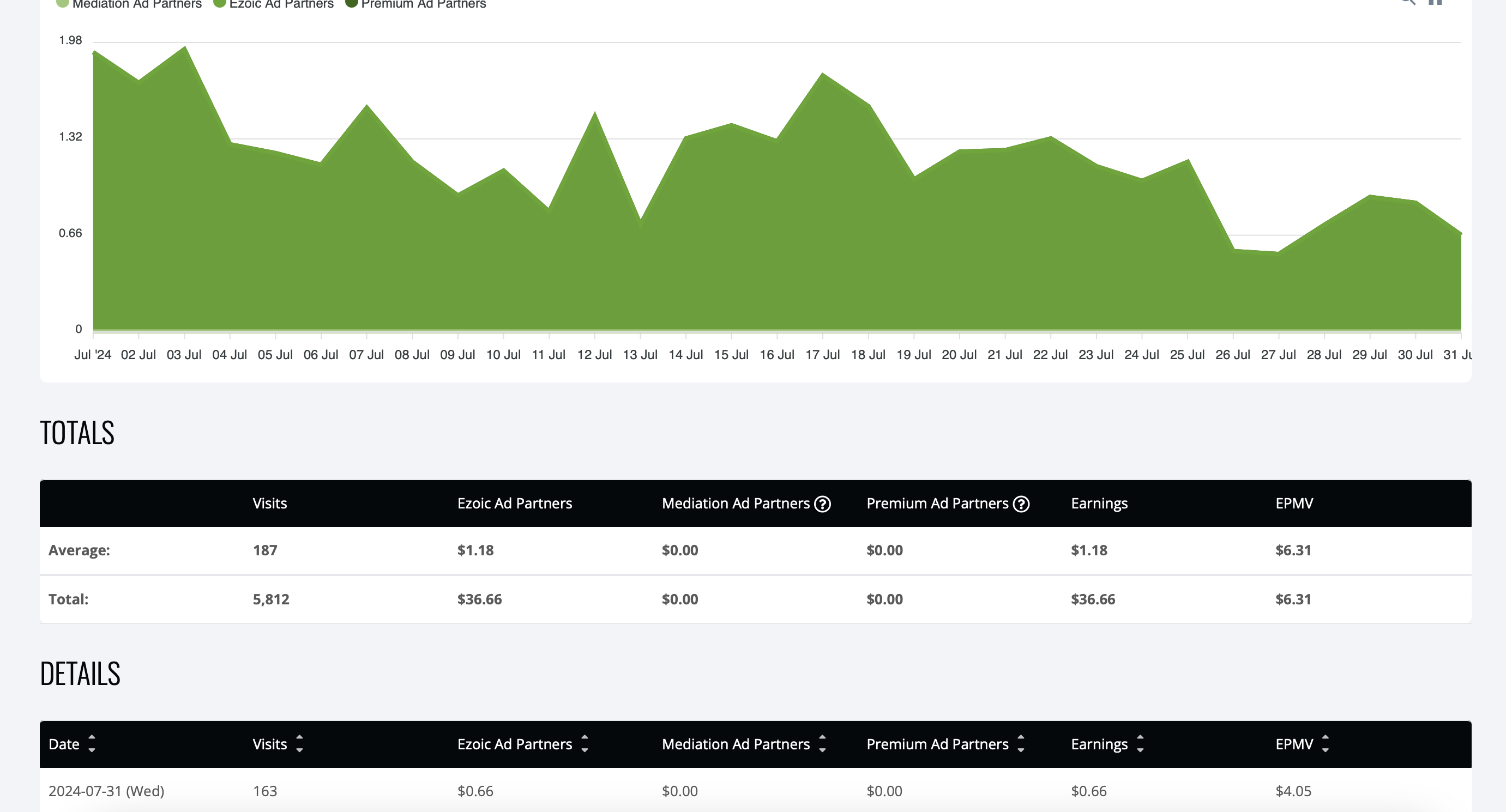Screen dimensions: 1506x812
Task: Click the 03 Jul peak on chart
Action: 185,47
